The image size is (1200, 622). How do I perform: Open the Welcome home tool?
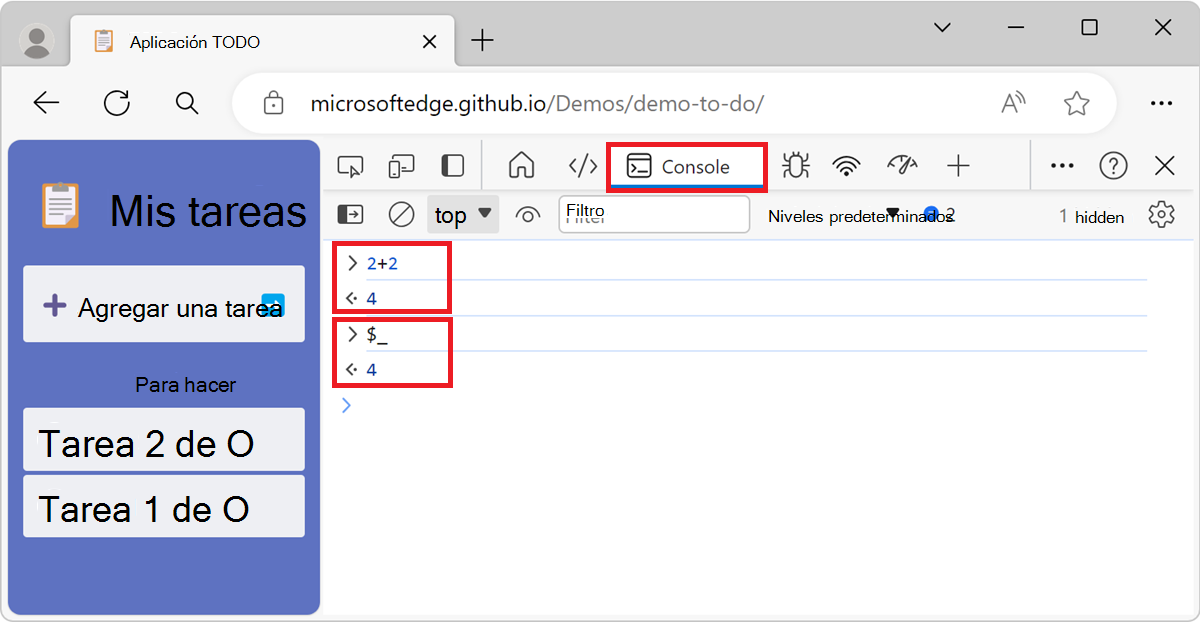(x=522, y=166)
